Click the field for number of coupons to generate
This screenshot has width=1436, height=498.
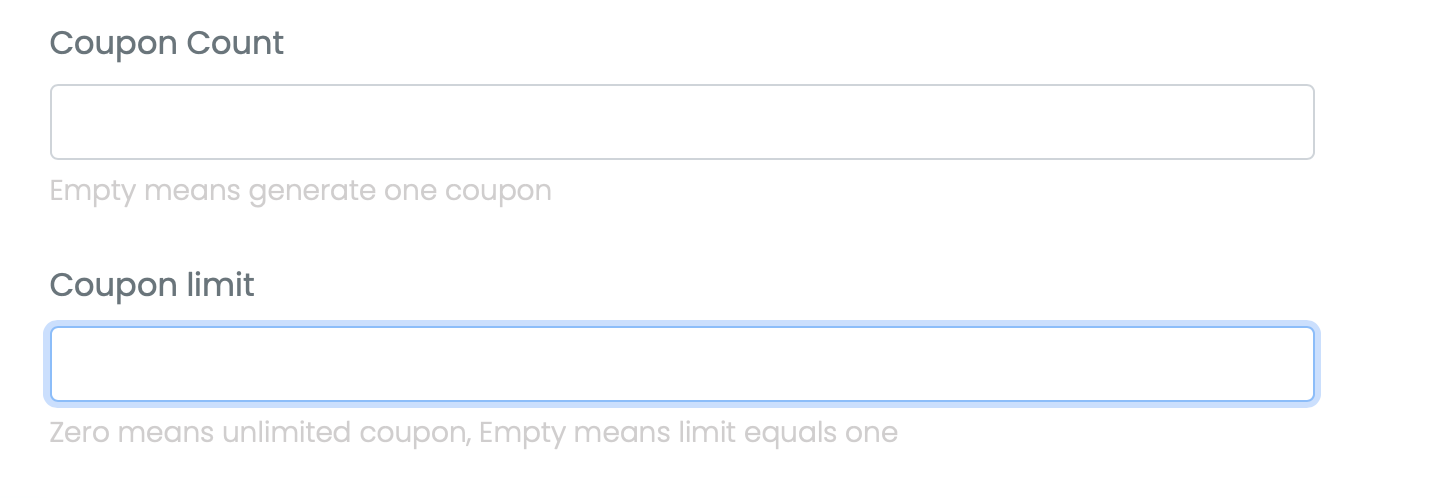click(x=681, y=122)
